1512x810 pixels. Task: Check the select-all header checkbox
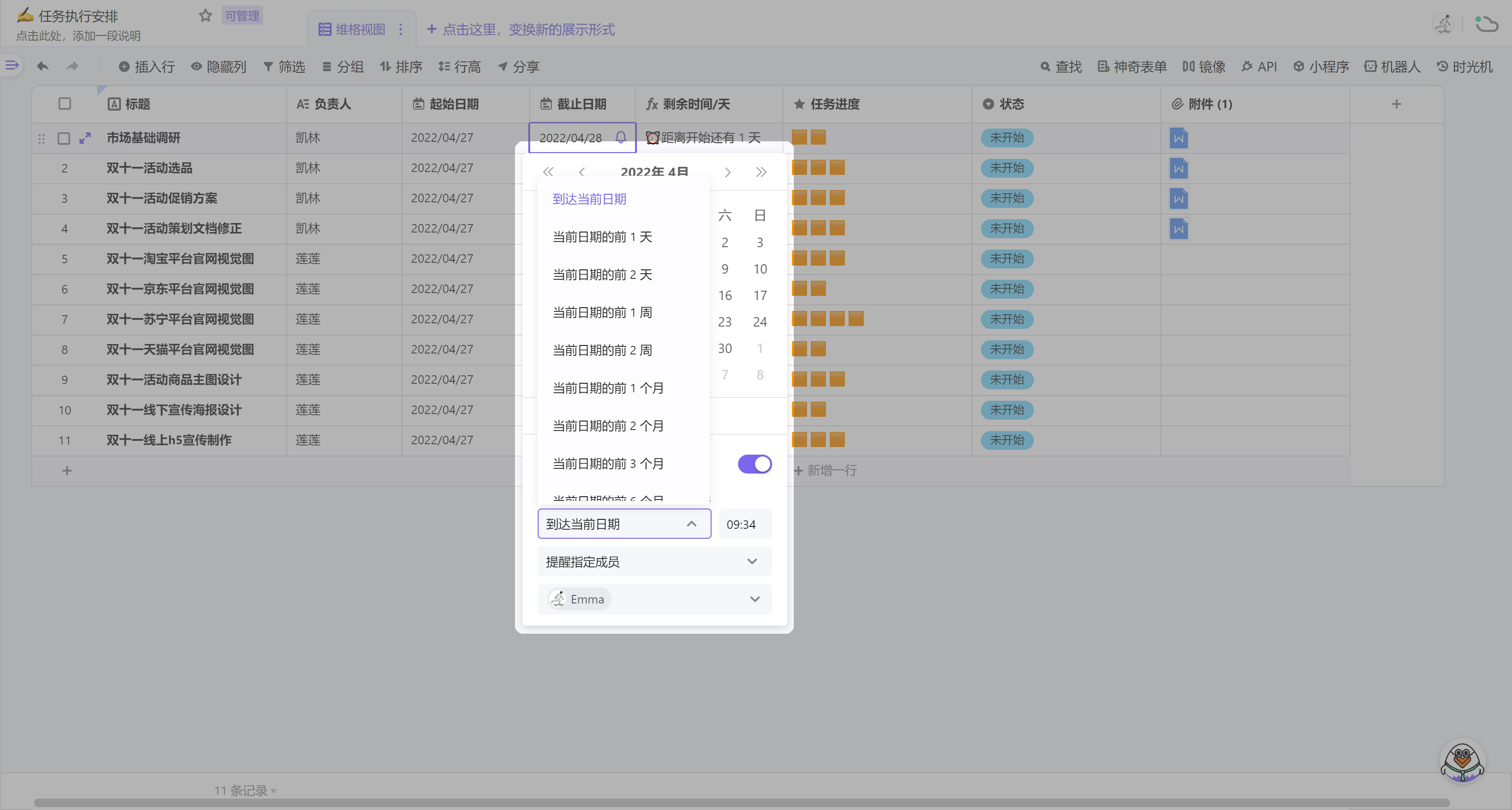65,104
